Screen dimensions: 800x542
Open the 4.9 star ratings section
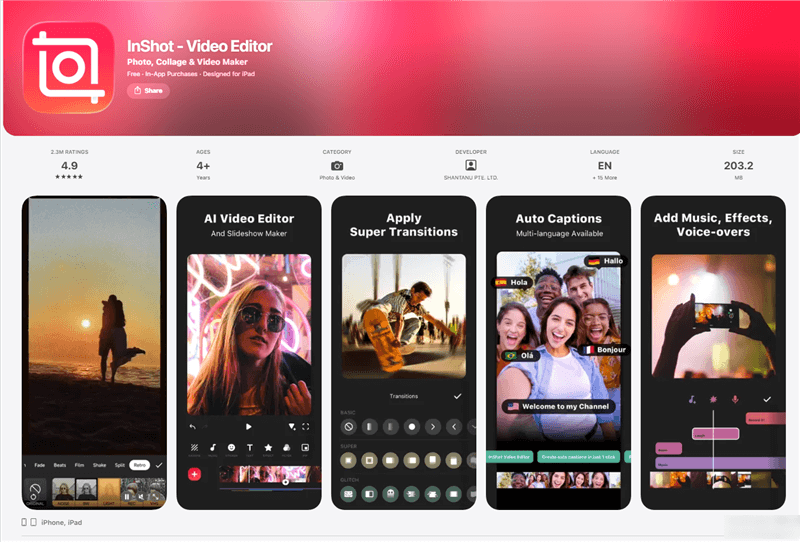click(69, 164)
